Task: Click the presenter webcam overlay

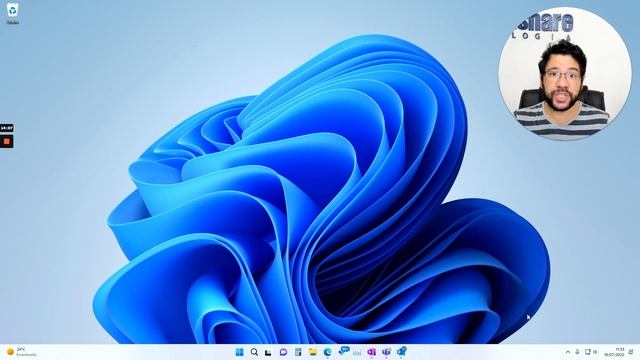Action: (x=564, y=74)
